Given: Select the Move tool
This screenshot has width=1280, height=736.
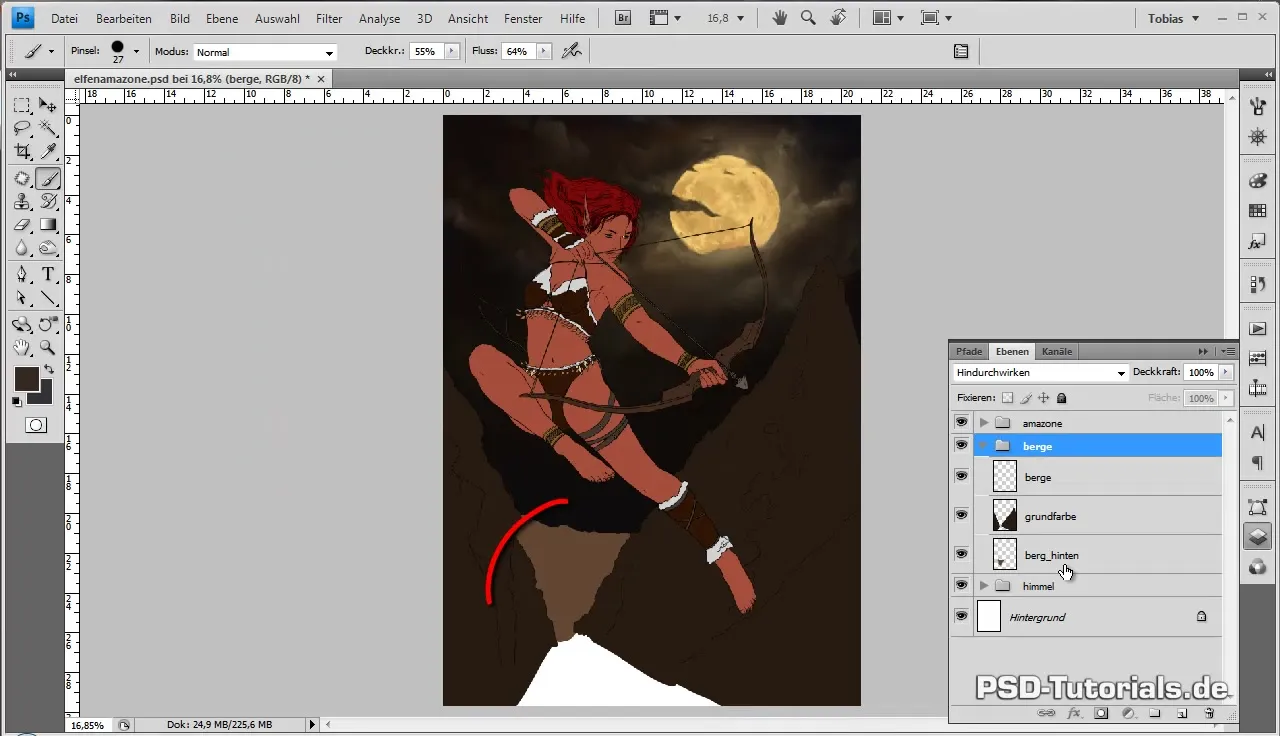Looking at the screenshot, I should tap(47, 105).
